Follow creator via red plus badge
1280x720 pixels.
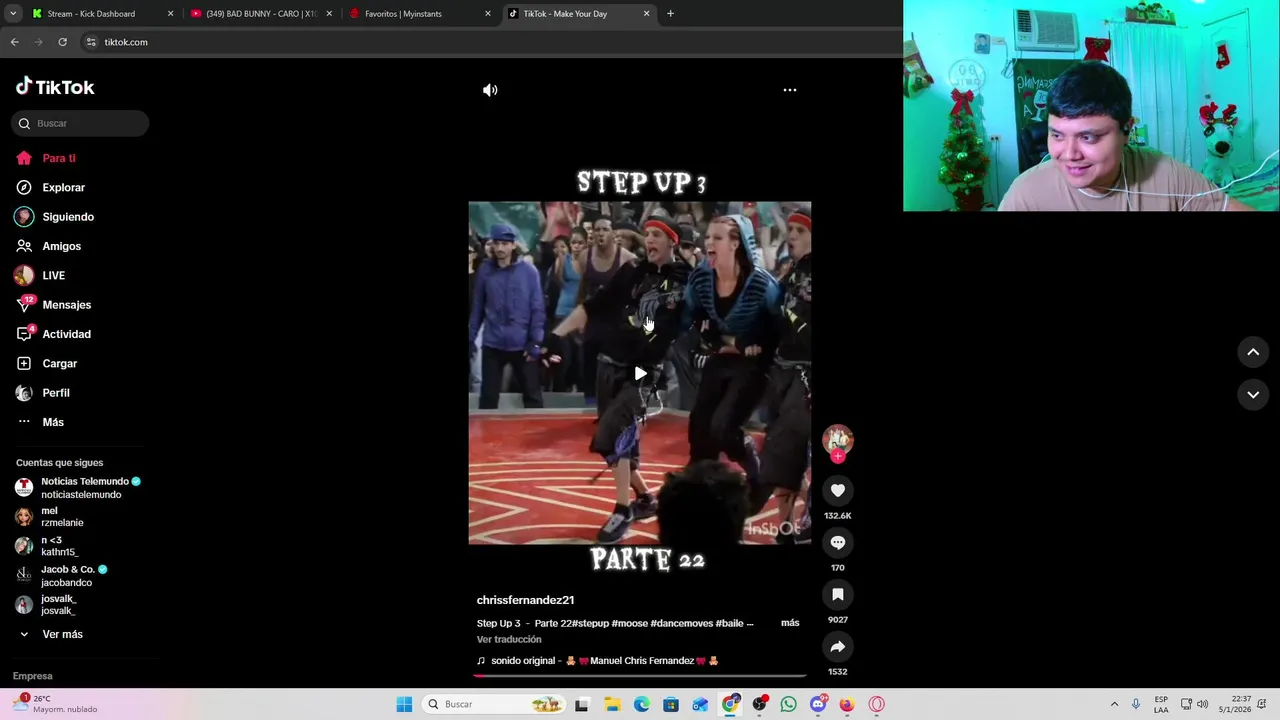838,457
